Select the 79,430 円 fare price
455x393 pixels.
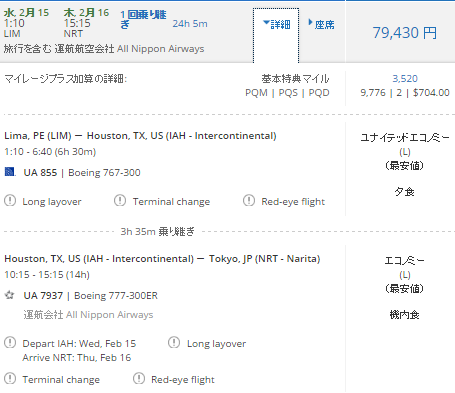pyautogui.click(x=404, y=33)
